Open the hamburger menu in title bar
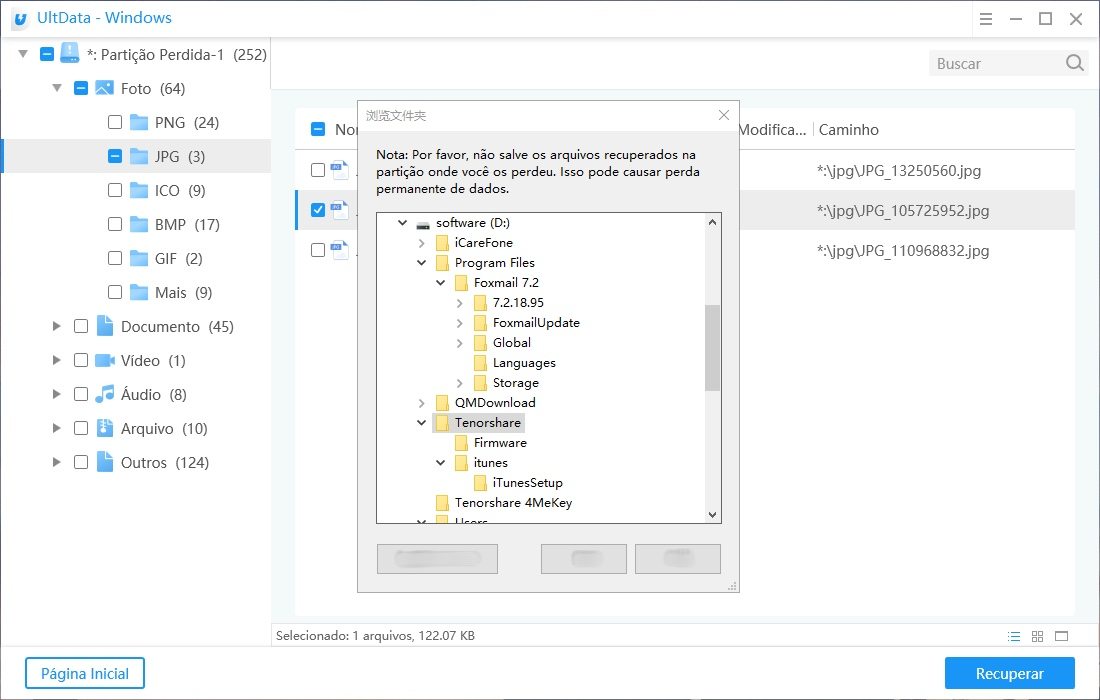The image size is (1100, 700). click(986, 19)
